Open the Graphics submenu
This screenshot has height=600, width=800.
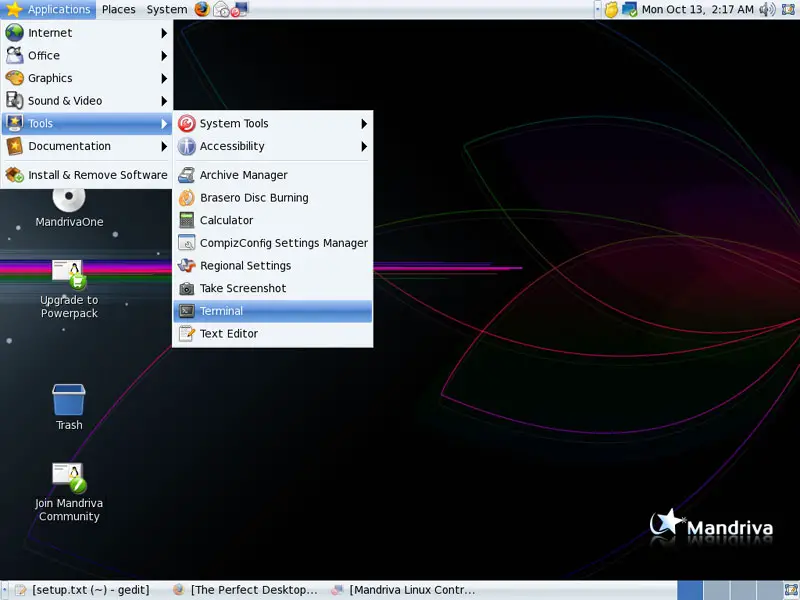[x=87, y=78]
